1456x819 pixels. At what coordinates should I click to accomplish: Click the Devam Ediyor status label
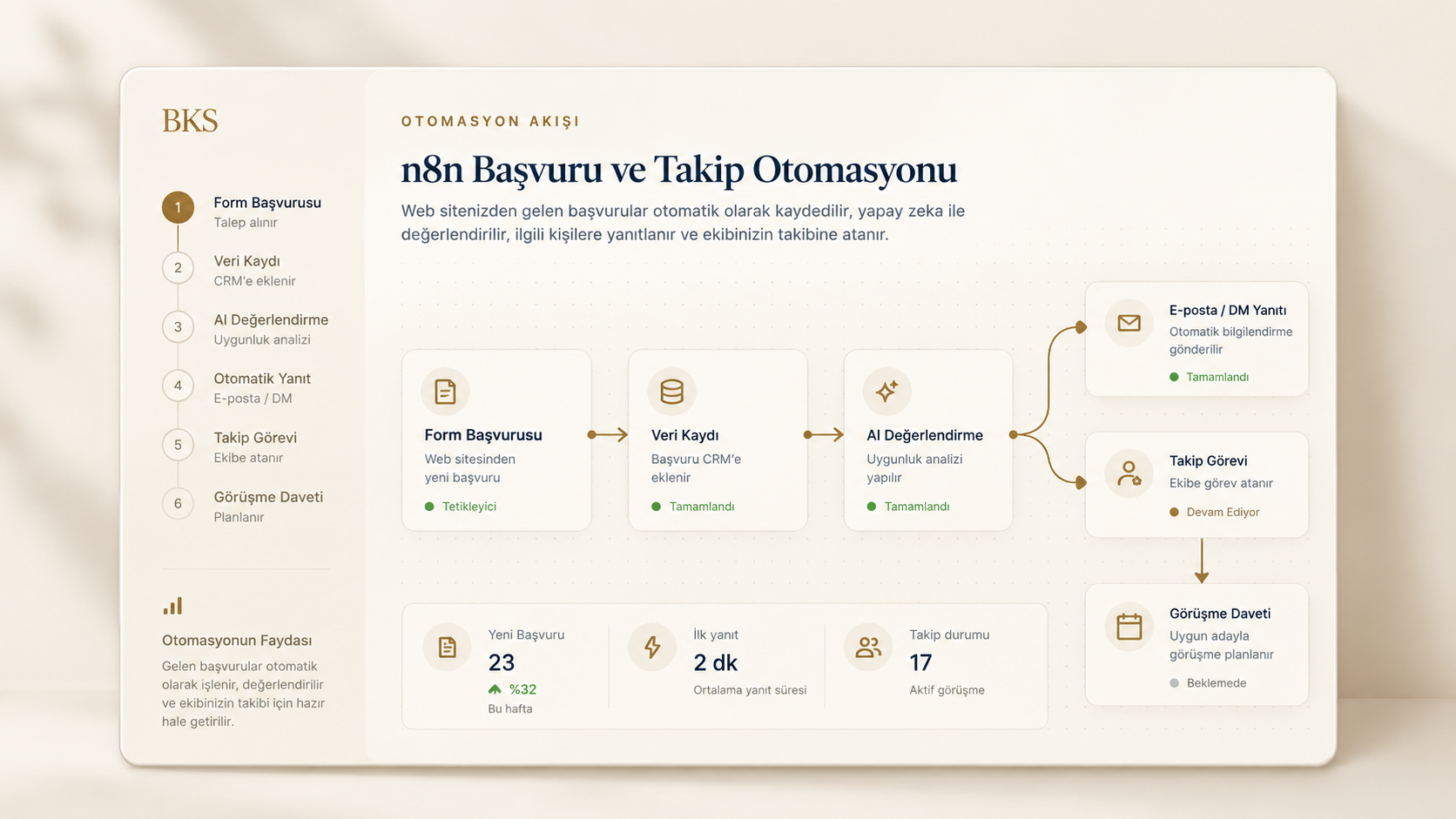tap(1223, 512)
